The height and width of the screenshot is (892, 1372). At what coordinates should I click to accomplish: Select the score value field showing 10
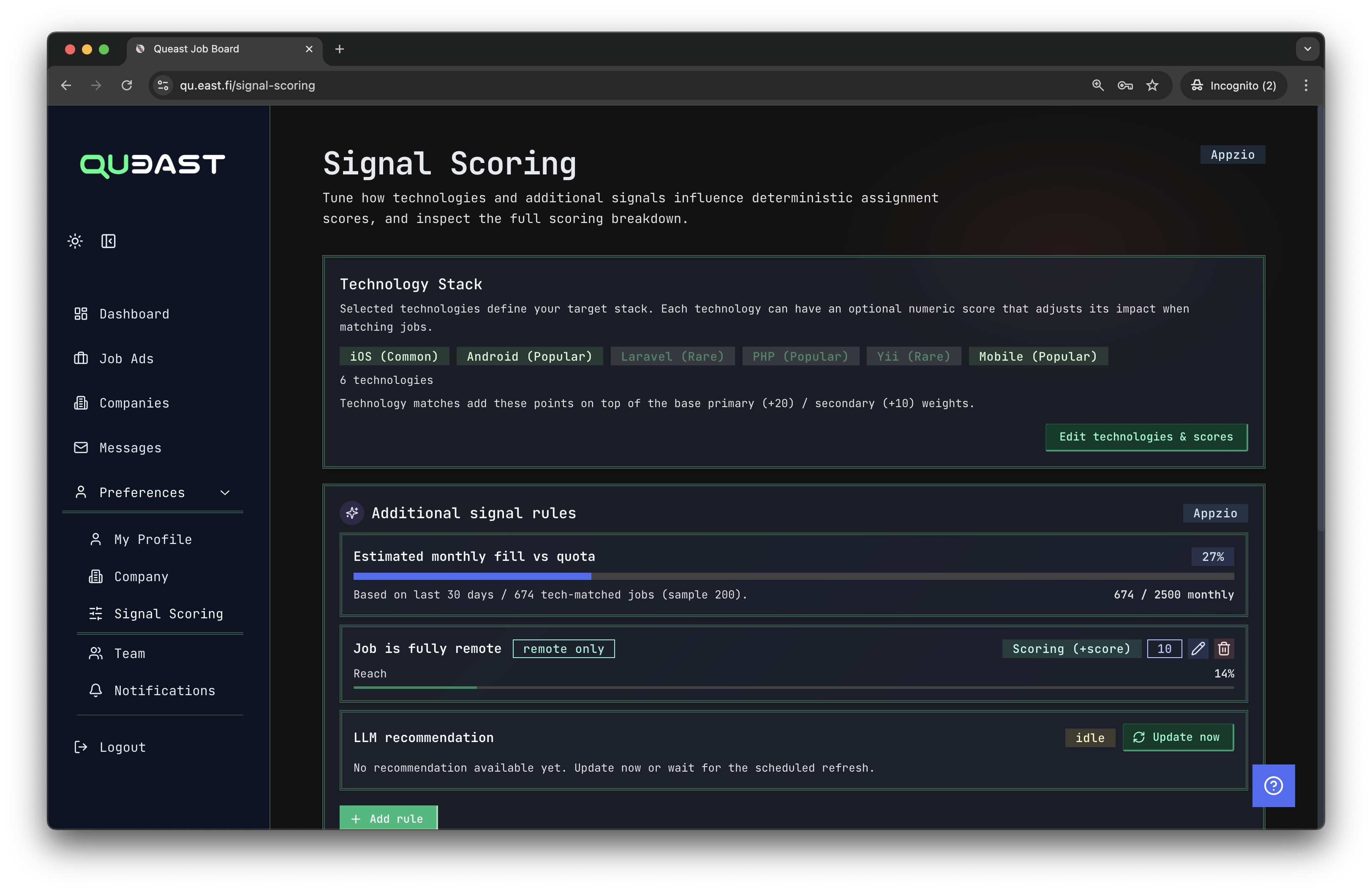click(1164, 648)
